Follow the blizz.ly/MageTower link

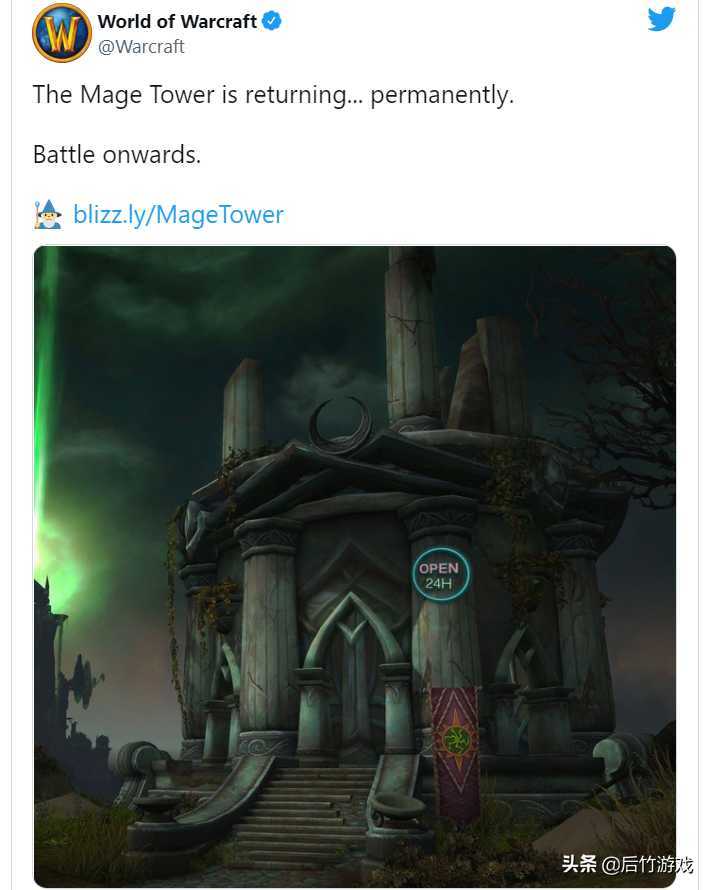[x=178, y=215]
